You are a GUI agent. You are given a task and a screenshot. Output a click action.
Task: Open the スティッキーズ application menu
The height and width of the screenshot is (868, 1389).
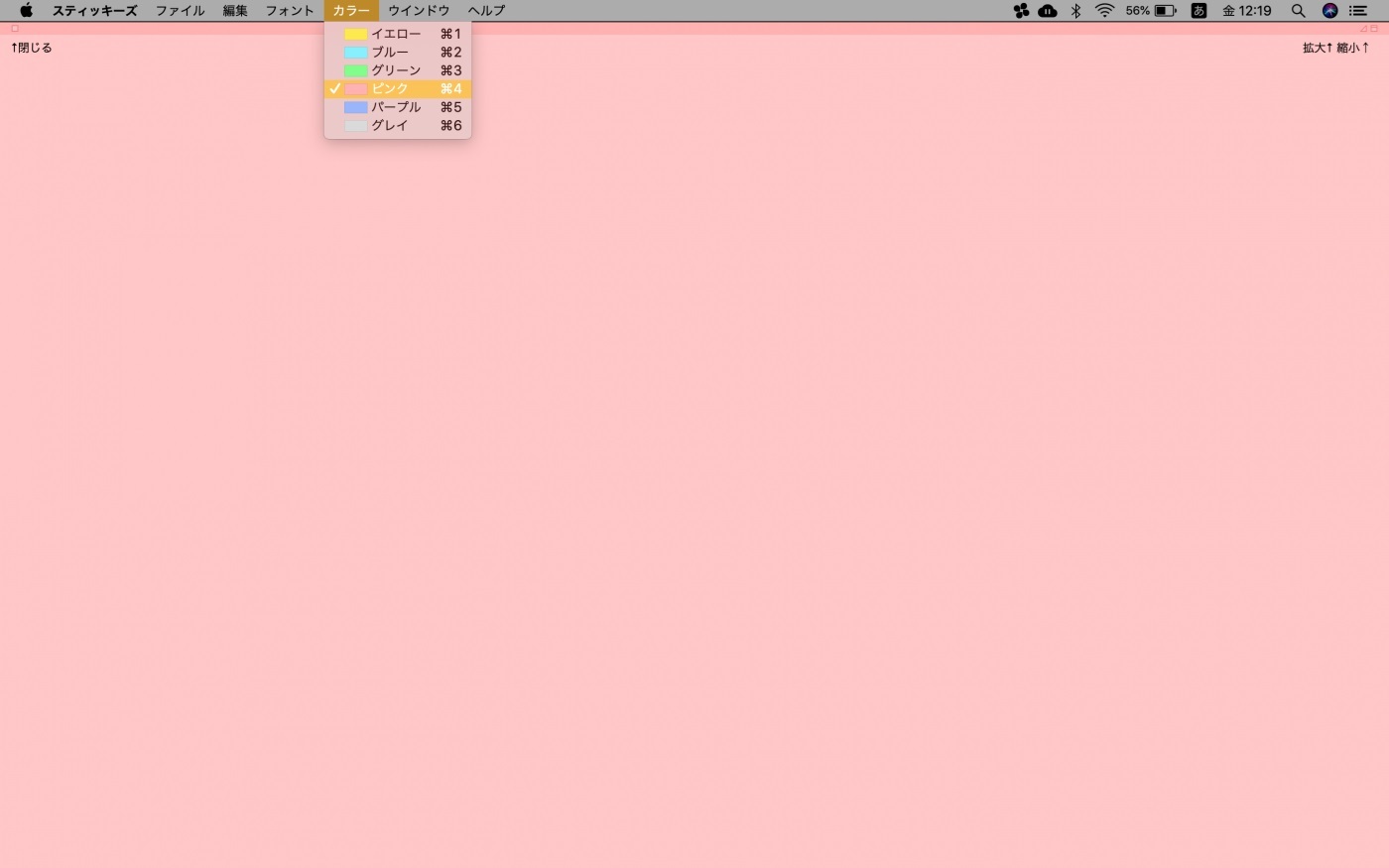pyautogui.click(x=95, y=11)
